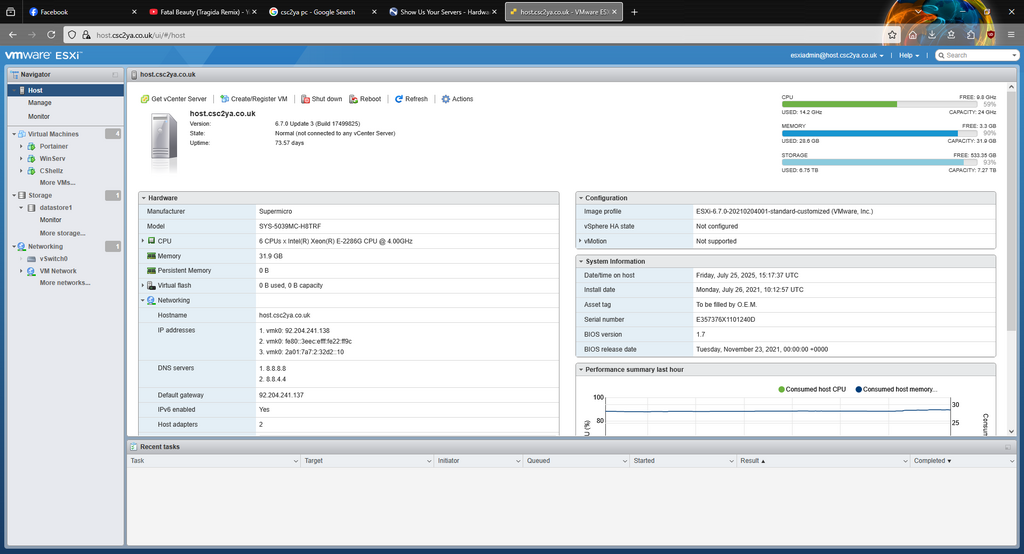The image size is (1024, 554).
Task: Click the datastore1 disk icon
Action: [x=31, y=208]
